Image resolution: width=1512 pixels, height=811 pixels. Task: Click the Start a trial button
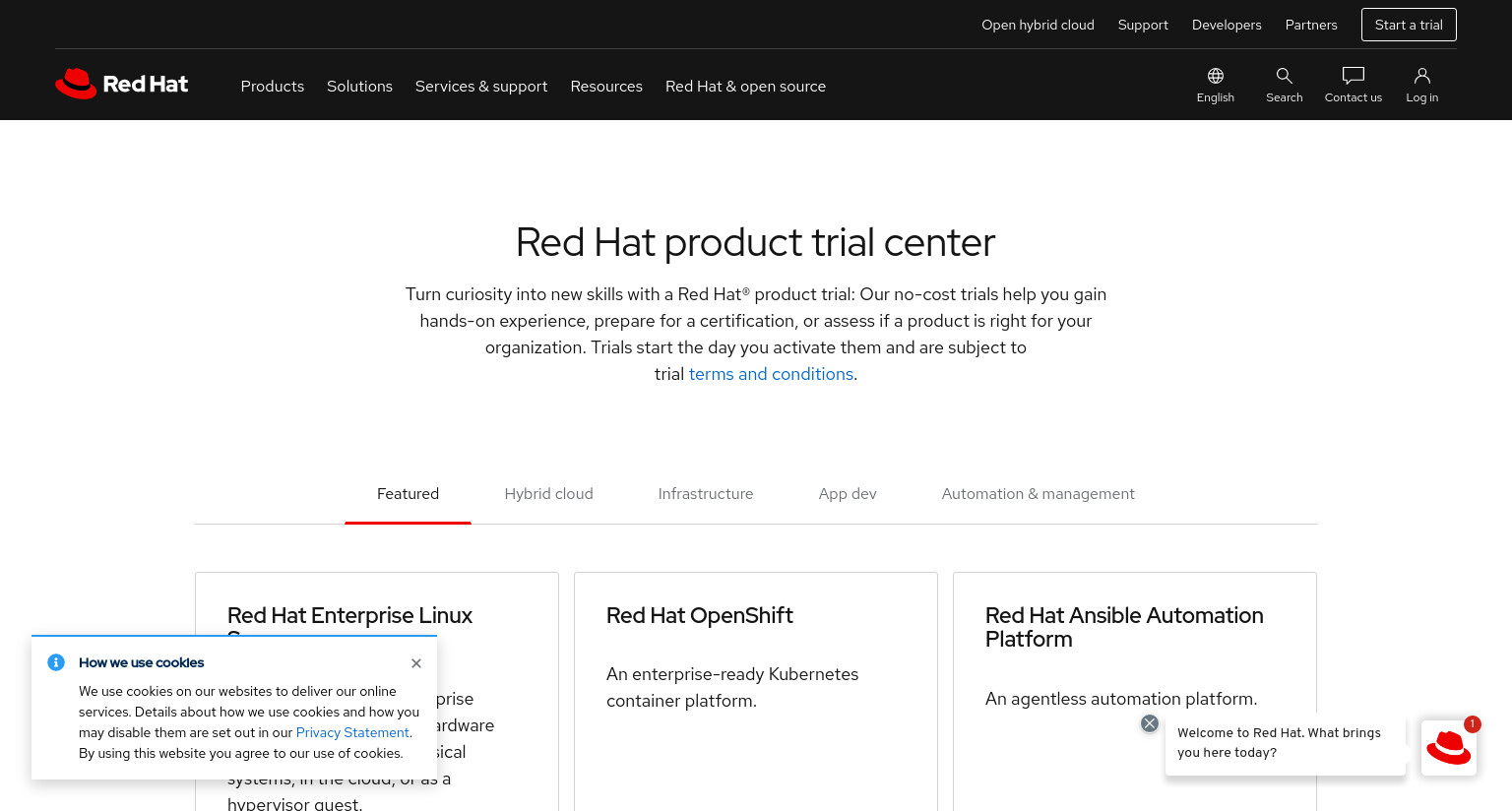[x=1409, y=25]
